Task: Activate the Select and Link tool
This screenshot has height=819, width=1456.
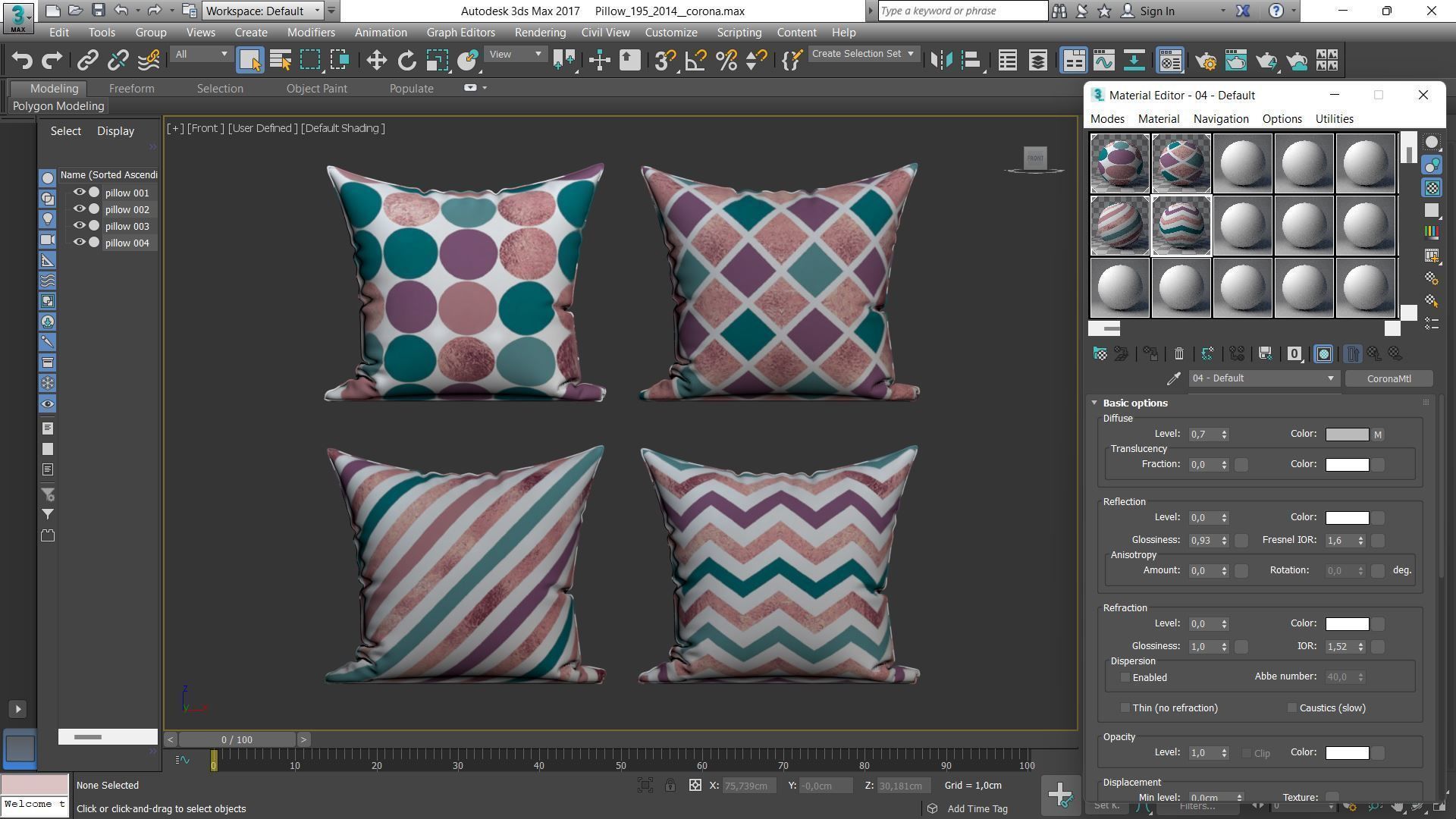Action: [87, 61]
